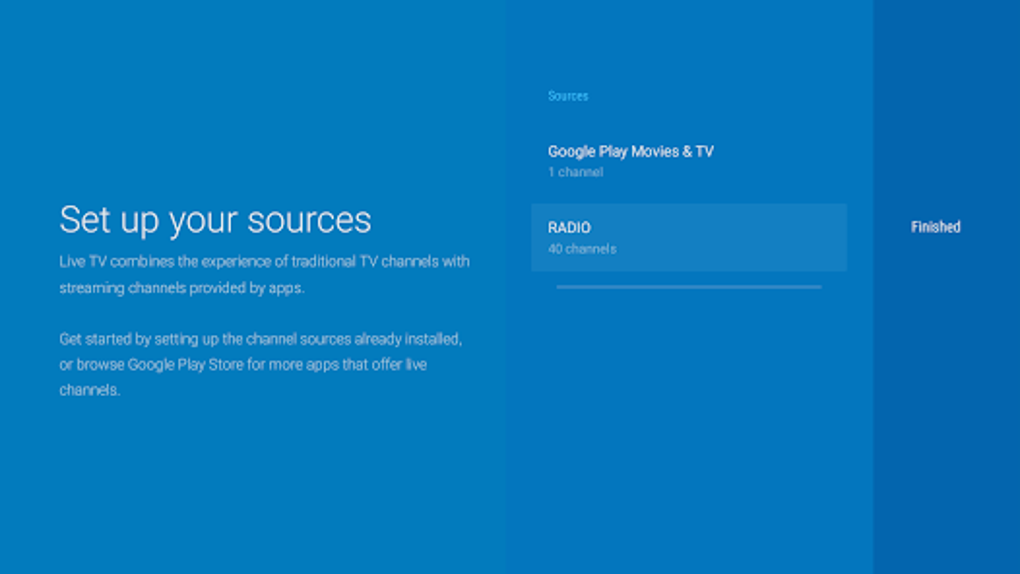Click the last description line ending "channels."
Viewport: 1020px width, 574px height.
[90, 391]
